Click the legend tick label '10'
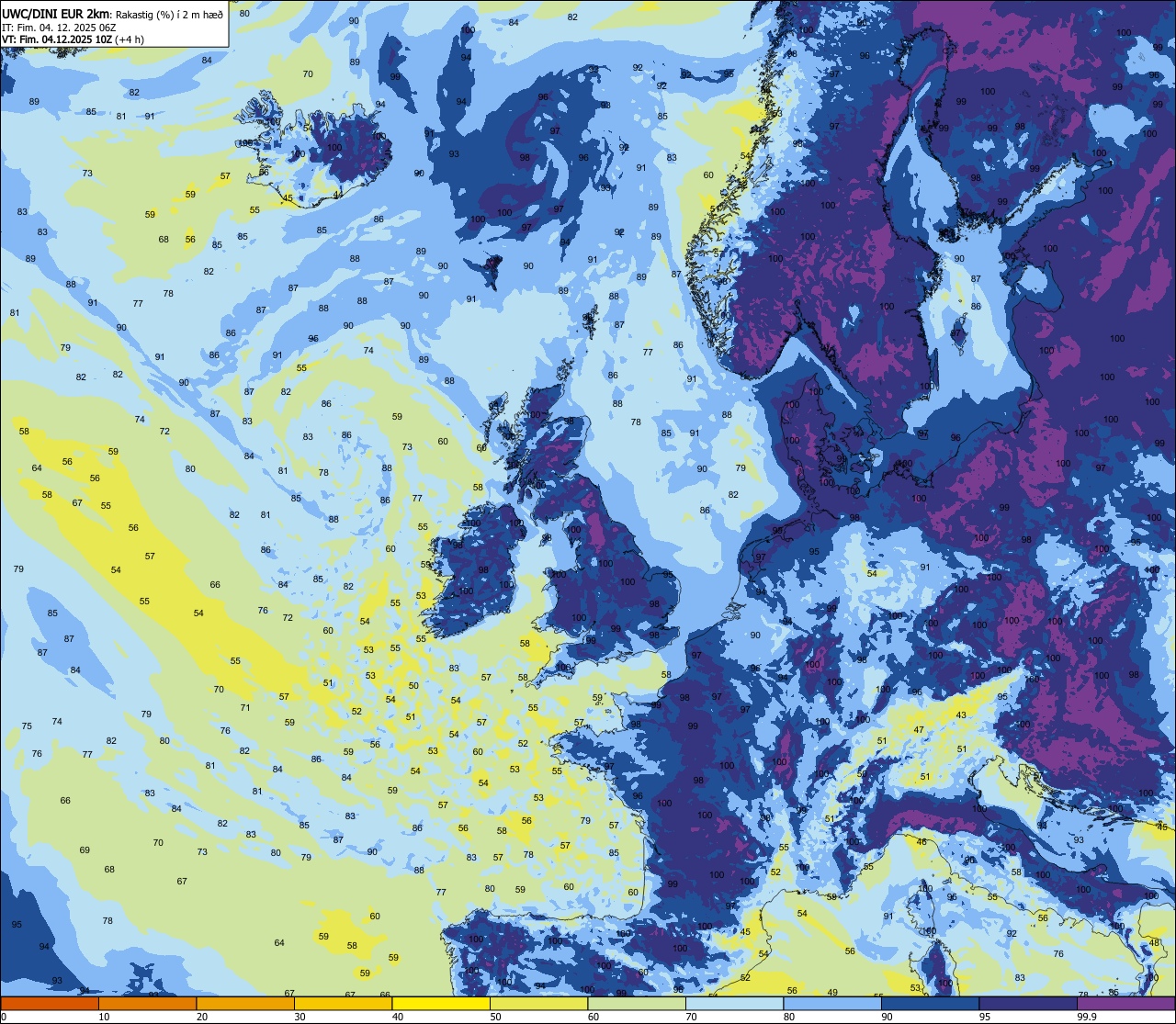The image size is (1176, 1024). pyautogui.click(x=104, y=1016)
